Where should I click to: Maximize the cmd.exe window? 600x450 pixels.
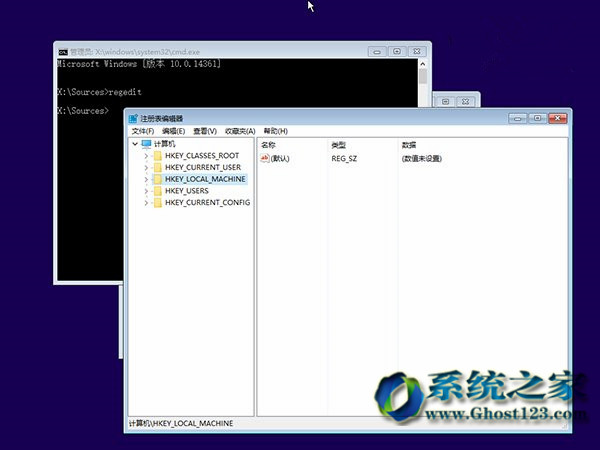click(397, 51)
